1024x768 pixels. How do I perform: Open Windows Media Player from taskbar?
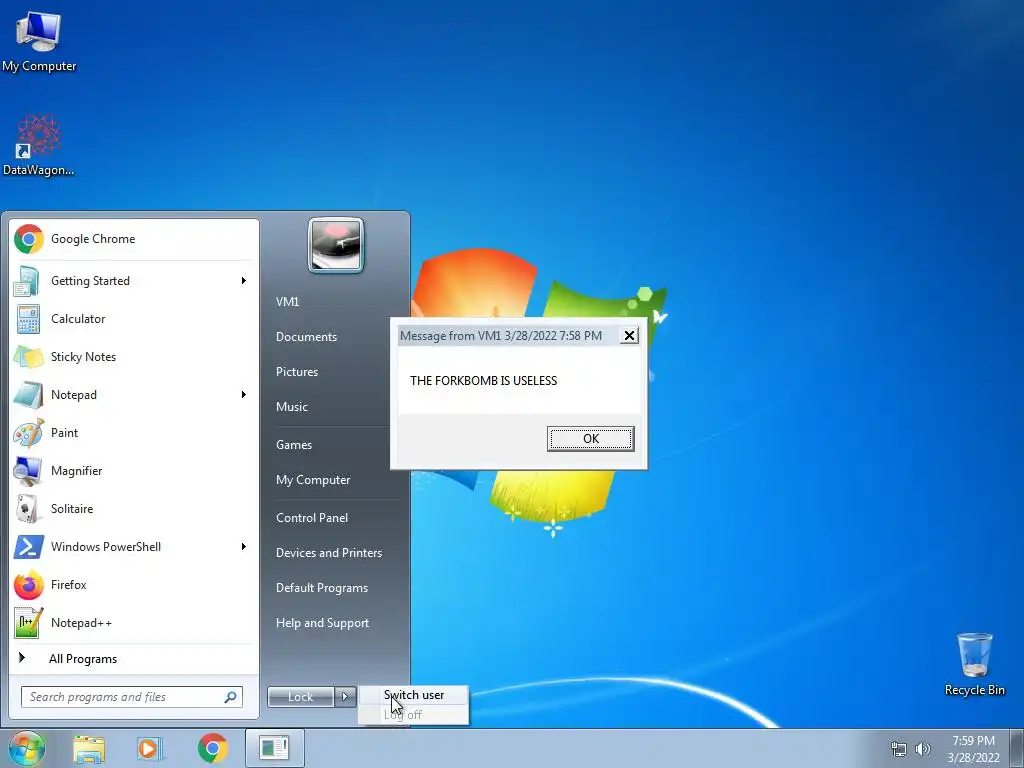click(x=150, y=748)
